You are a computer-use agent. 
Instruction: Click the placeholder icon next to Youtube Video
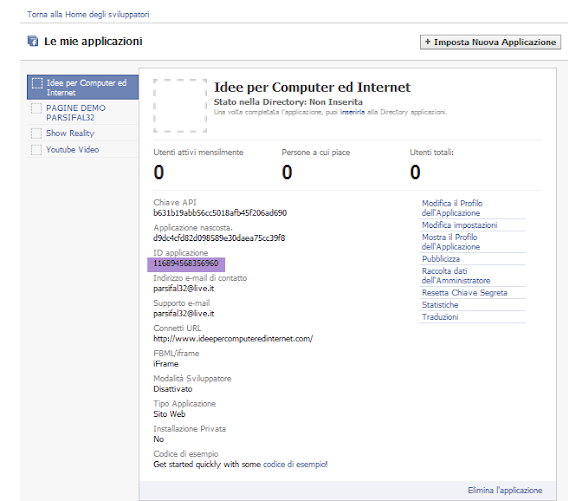click(36, 149)
